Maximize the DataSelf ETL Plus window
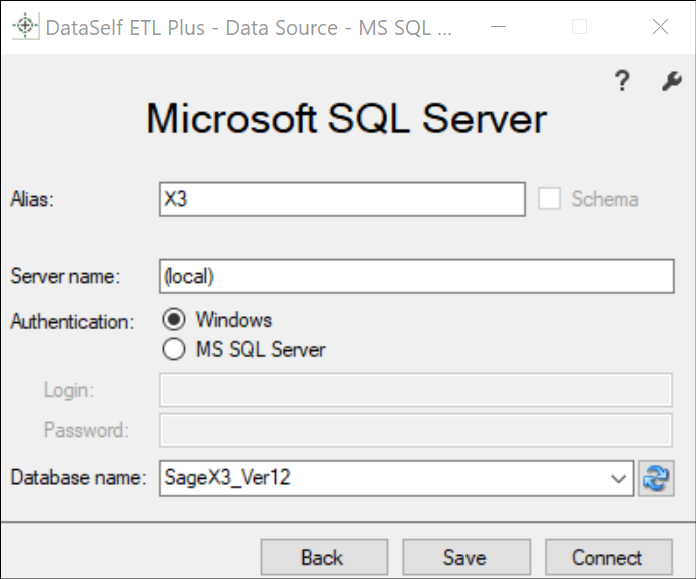 coord(579,27)
